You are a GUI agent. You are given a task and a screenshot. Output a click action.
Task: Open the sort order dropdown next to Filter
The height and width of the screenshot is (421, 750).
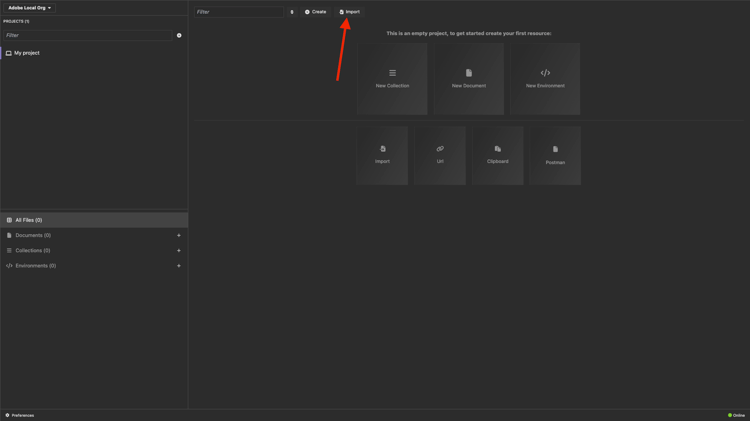pos(292,12)
